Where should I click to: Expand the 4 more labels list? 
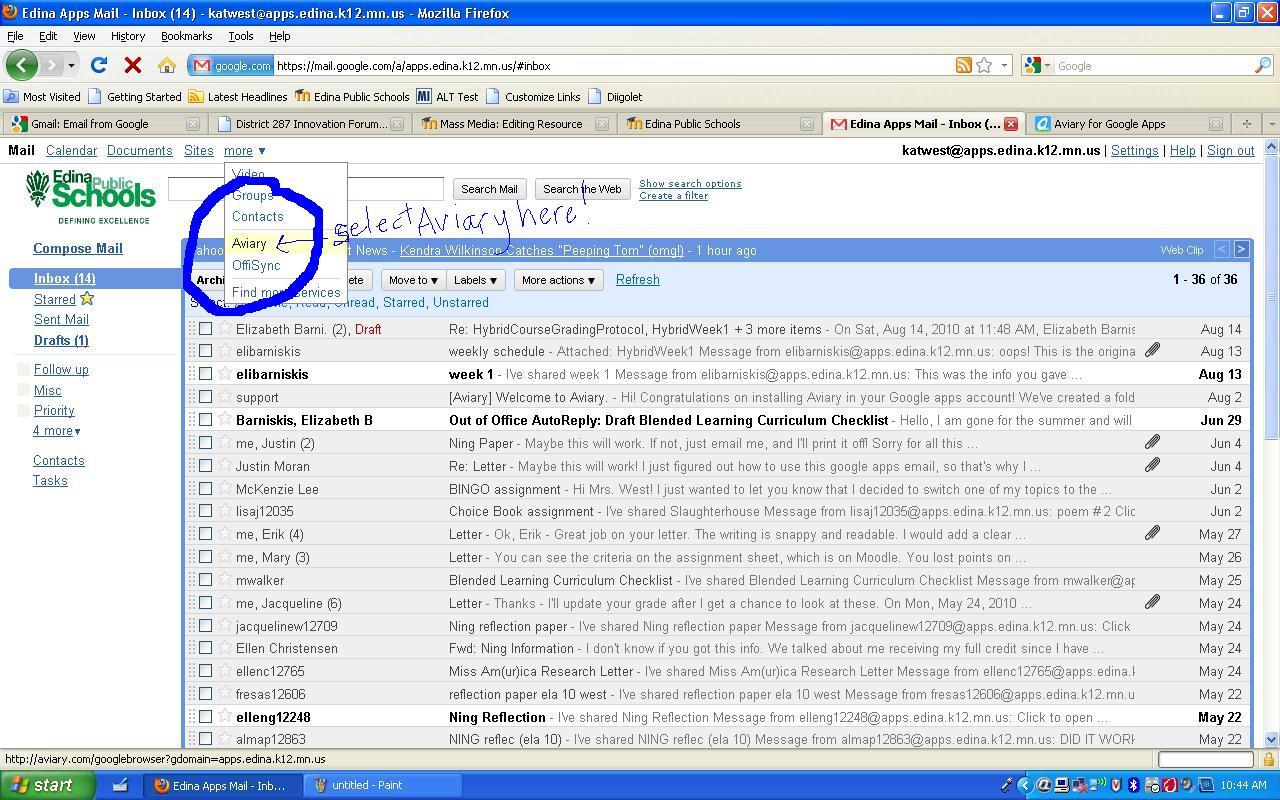coord(57,431)
